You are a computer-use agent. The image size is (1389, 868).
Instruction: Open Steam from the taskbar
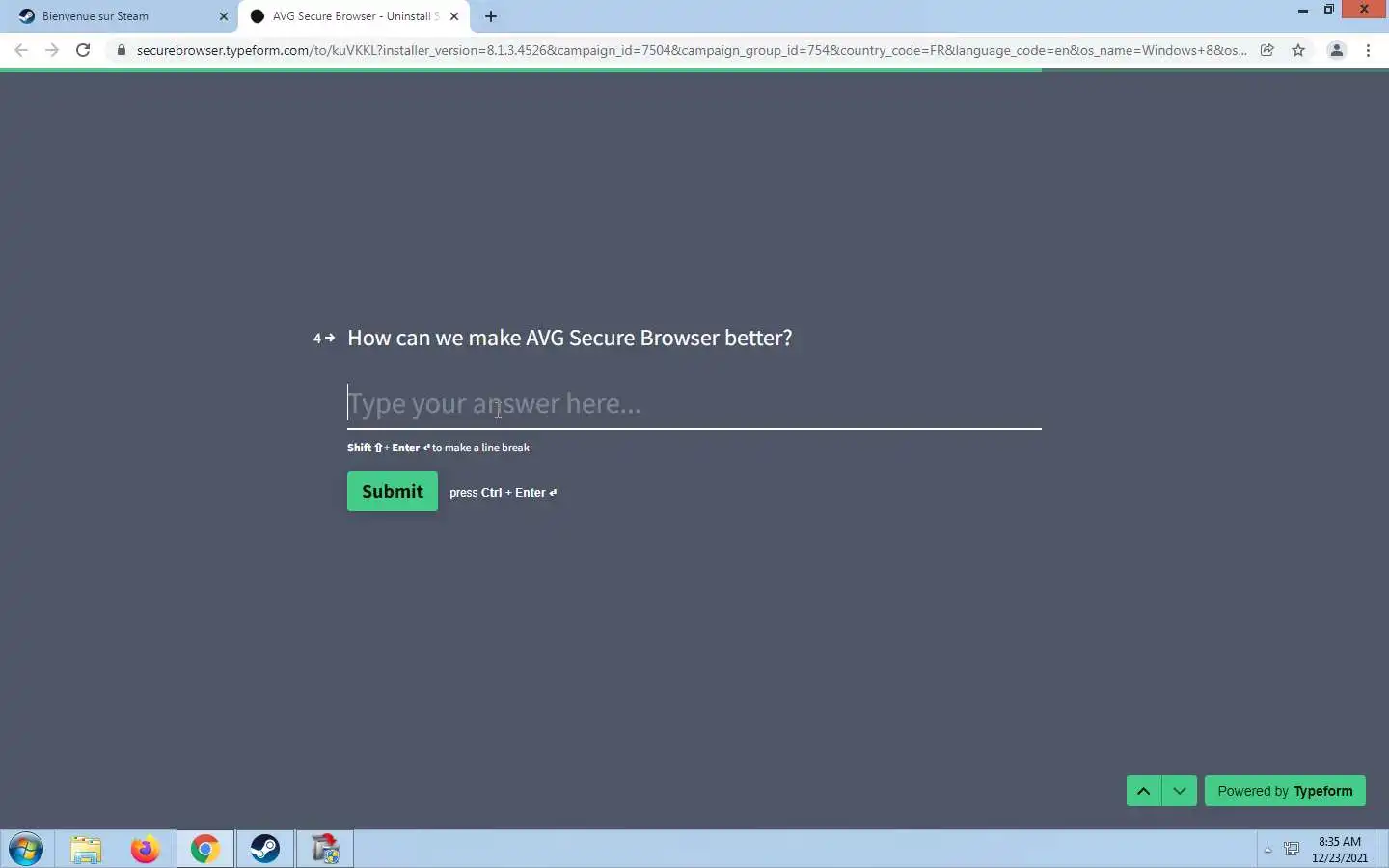coord(265,850)
